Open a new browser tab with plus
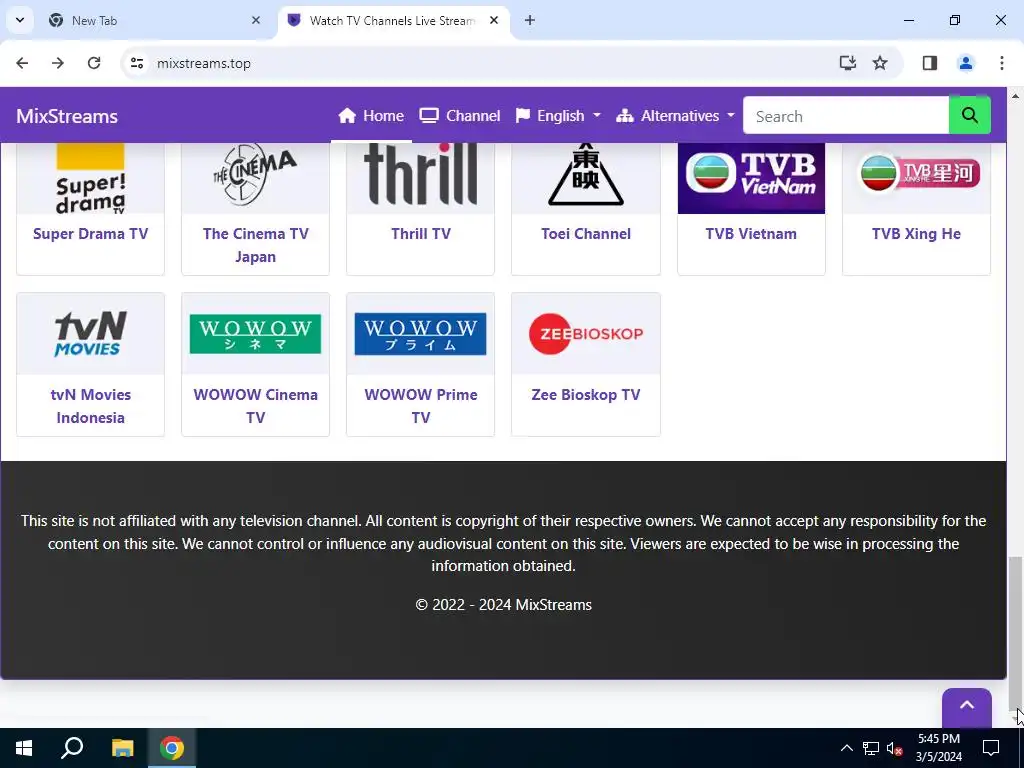The image size is (1024, 768). coord(530,20)
